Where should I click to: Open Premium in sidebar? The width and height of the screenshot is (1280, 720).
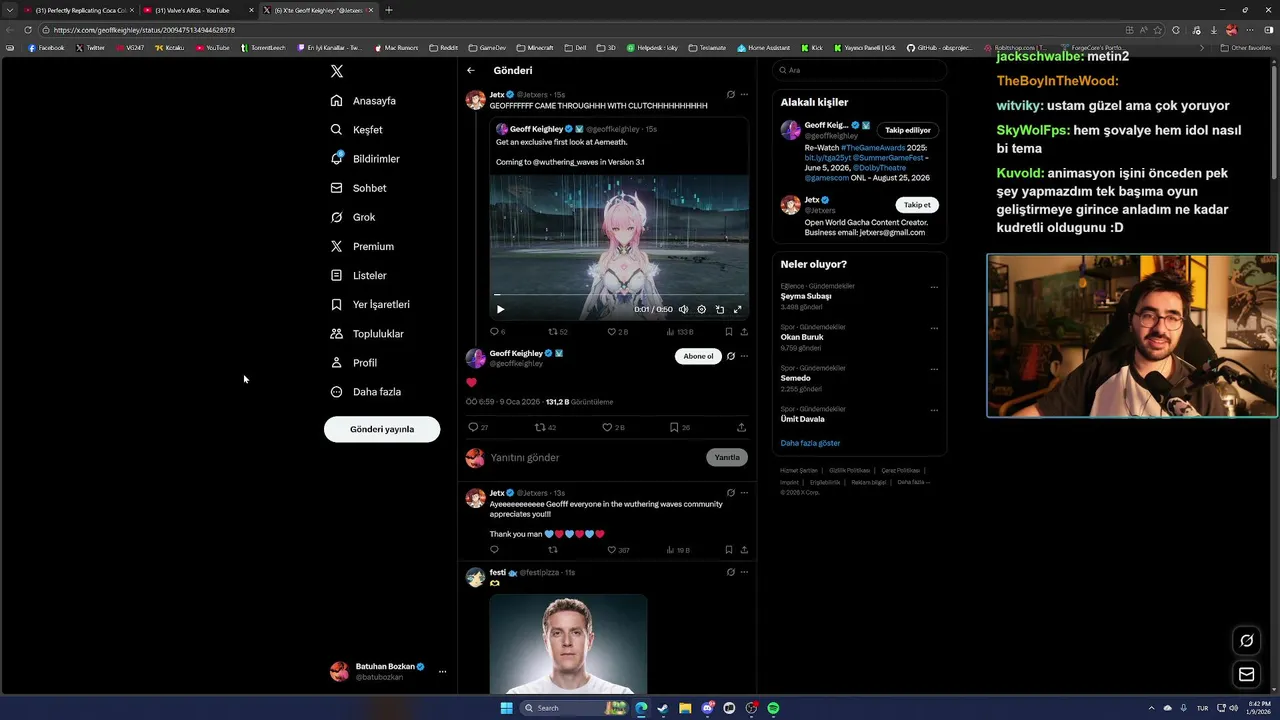click(362, 246)
